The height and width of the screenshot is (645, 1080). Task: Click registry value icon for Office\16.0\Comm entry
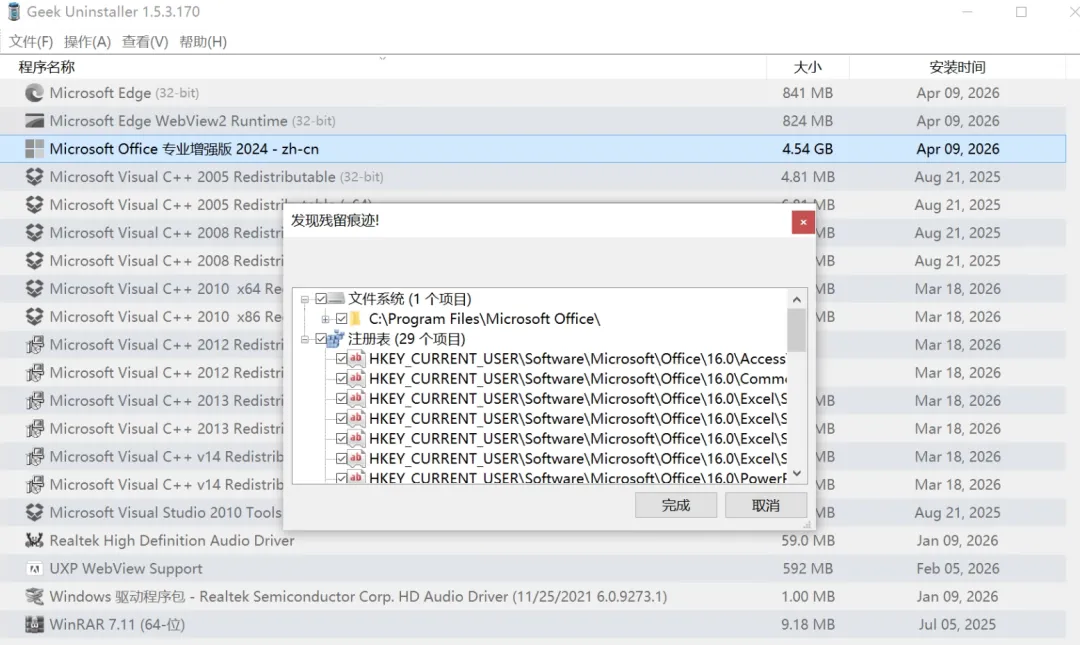point(356,379)
